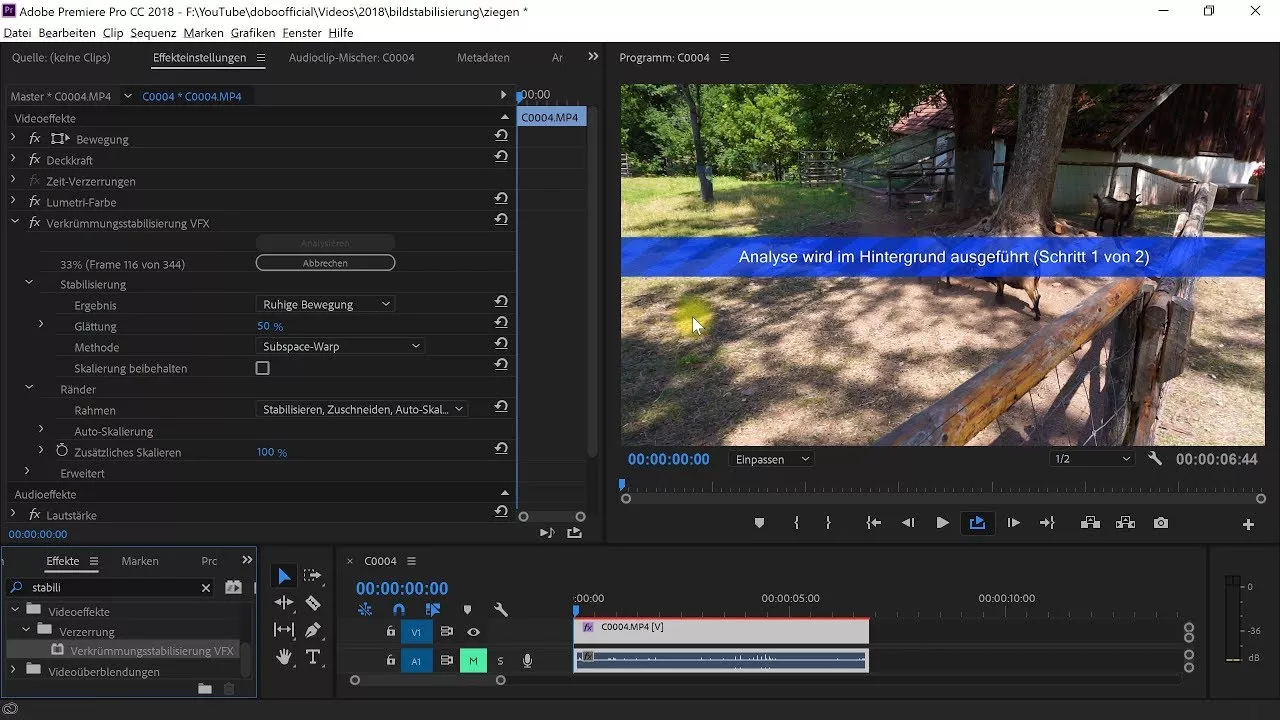Play the sequence in the program monitor
This screenshot has width=1280, height=720.
click(x=942, y=522)
